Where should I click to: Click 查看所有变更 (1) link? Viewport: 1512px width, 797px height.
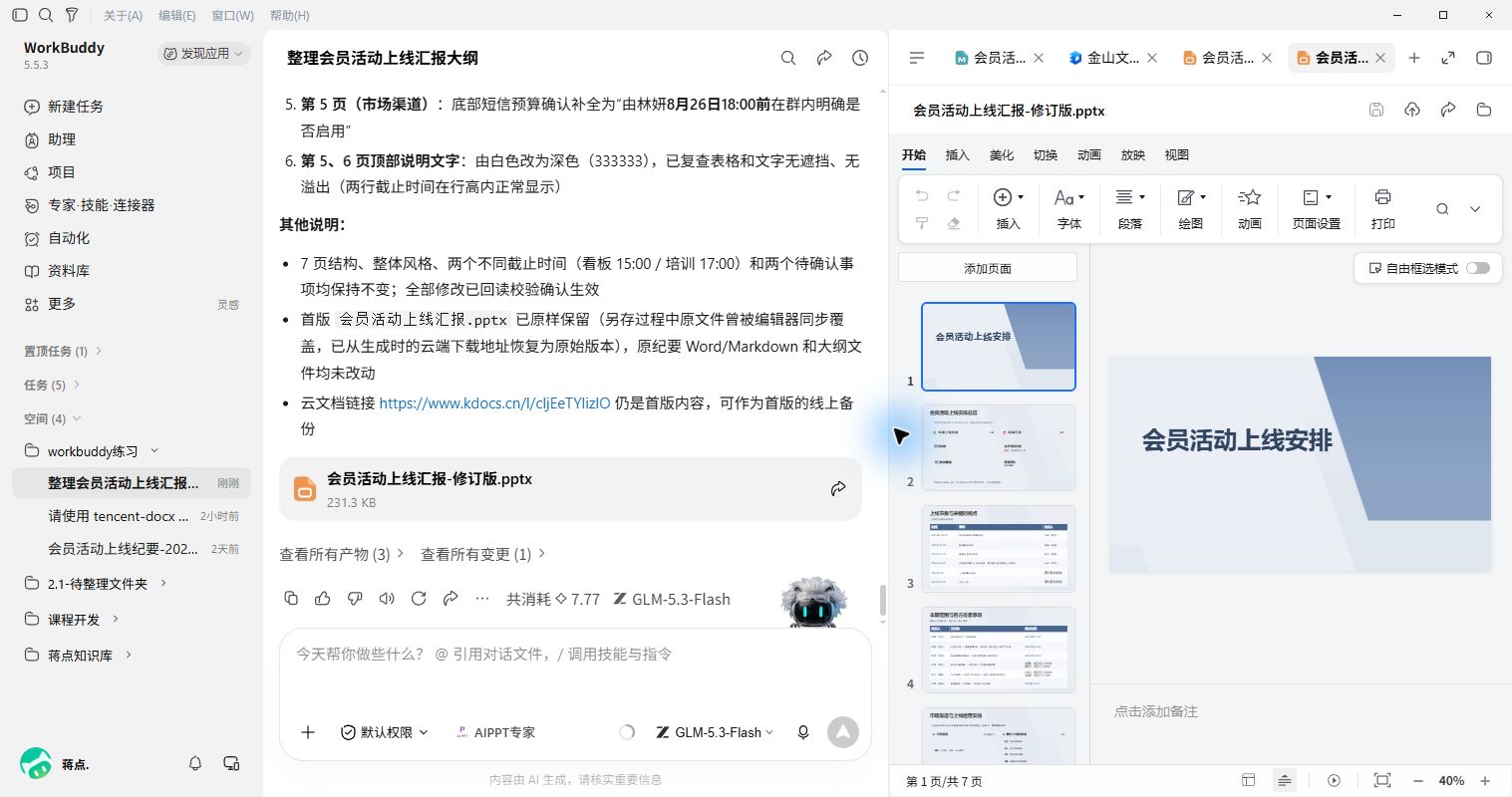pyautogui.click(x=483, y=554)
